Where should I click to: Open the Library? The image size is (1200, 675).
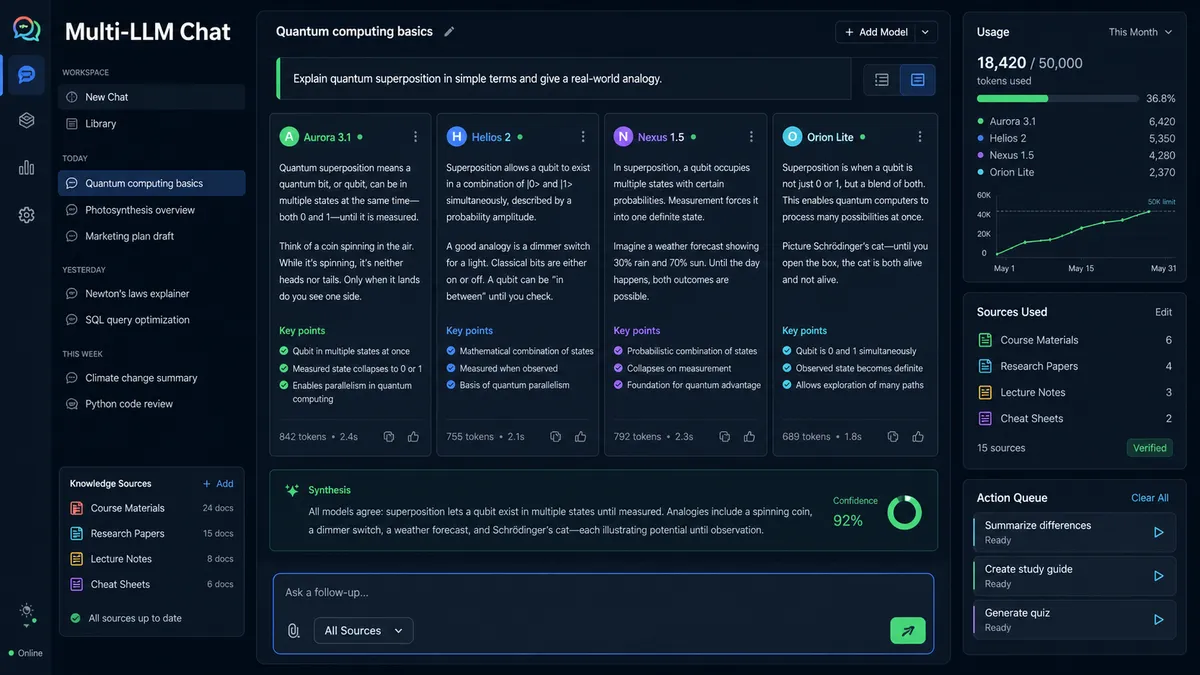tap(151, 124)
